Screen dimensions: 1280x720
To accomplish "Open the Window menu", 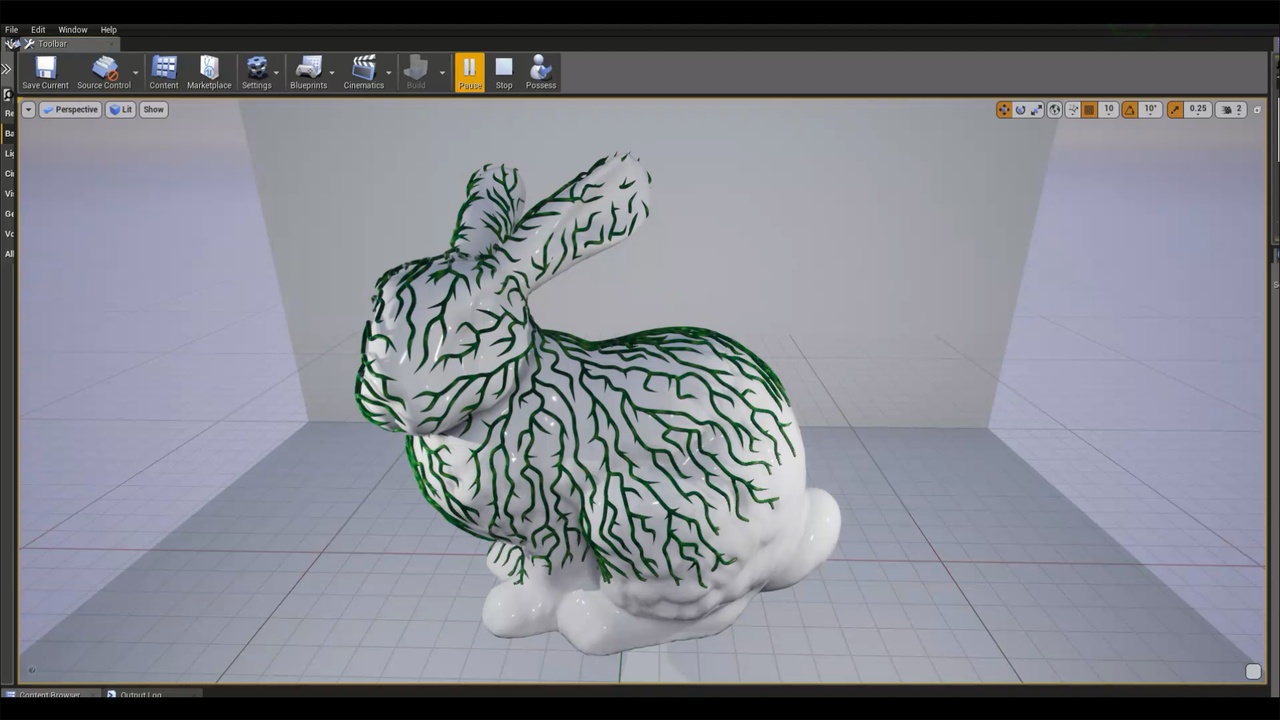I will [x=72, y=30].
